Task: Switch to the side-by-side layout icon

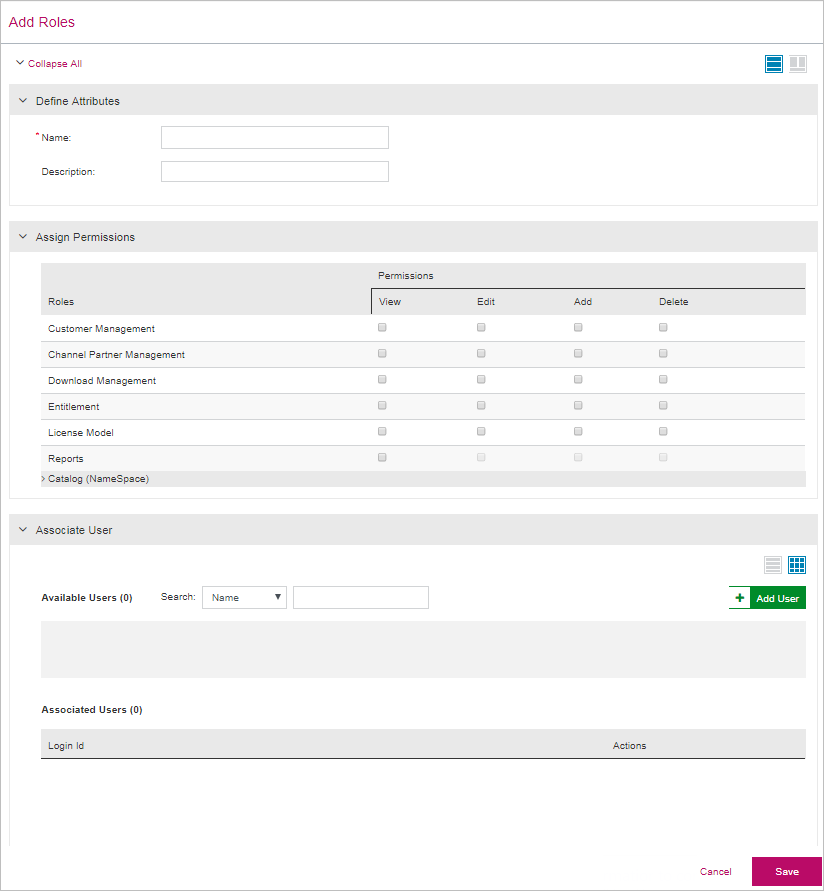Action: click(798, 64)
